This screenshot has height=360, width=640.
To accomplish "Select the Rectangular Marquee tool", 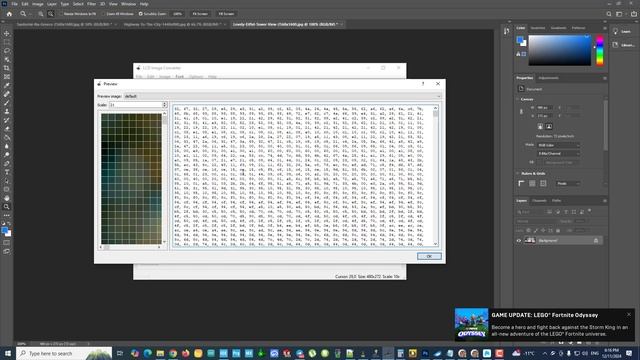I will (7, 42).
